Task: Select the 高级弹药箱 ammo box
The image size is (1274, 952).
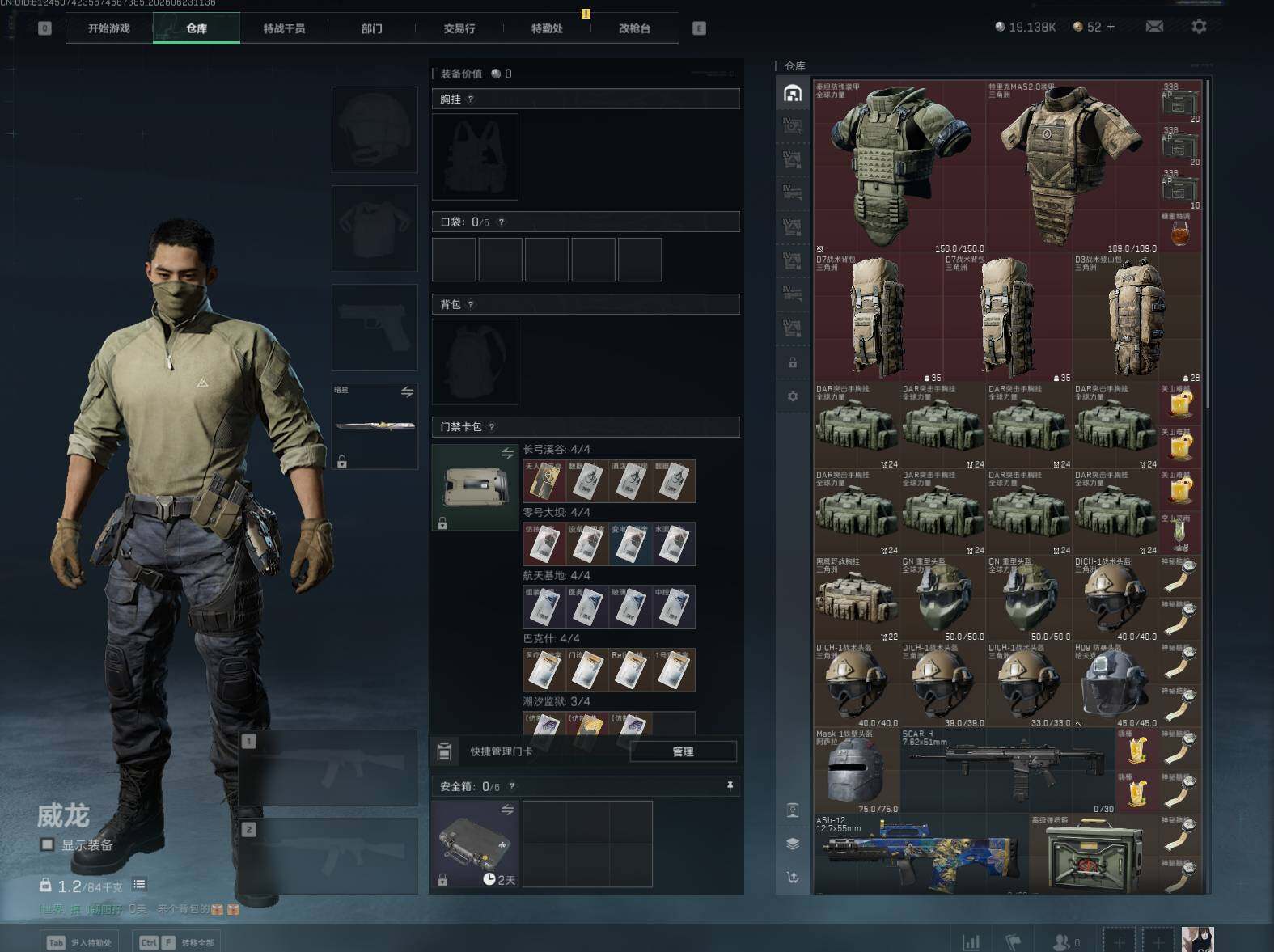Action: (1094, 854)
